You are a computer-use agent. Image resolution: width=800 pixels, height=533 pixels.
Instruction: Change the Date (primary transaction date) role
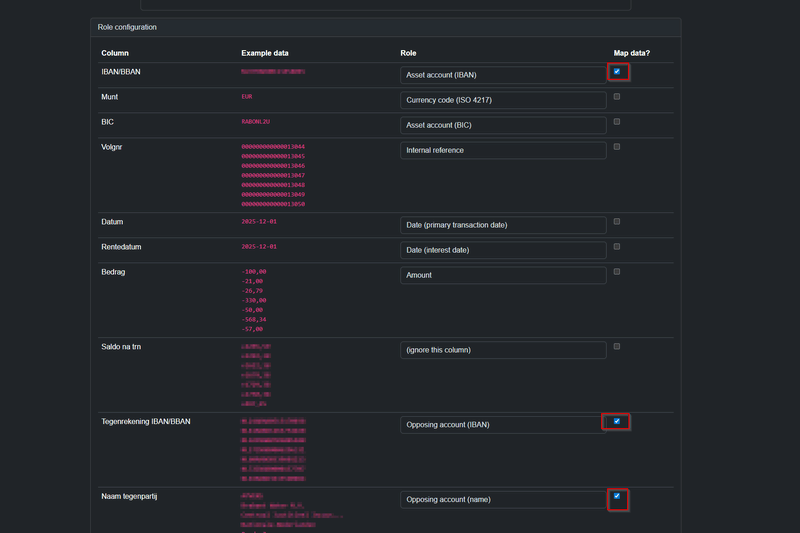(503, 225)
